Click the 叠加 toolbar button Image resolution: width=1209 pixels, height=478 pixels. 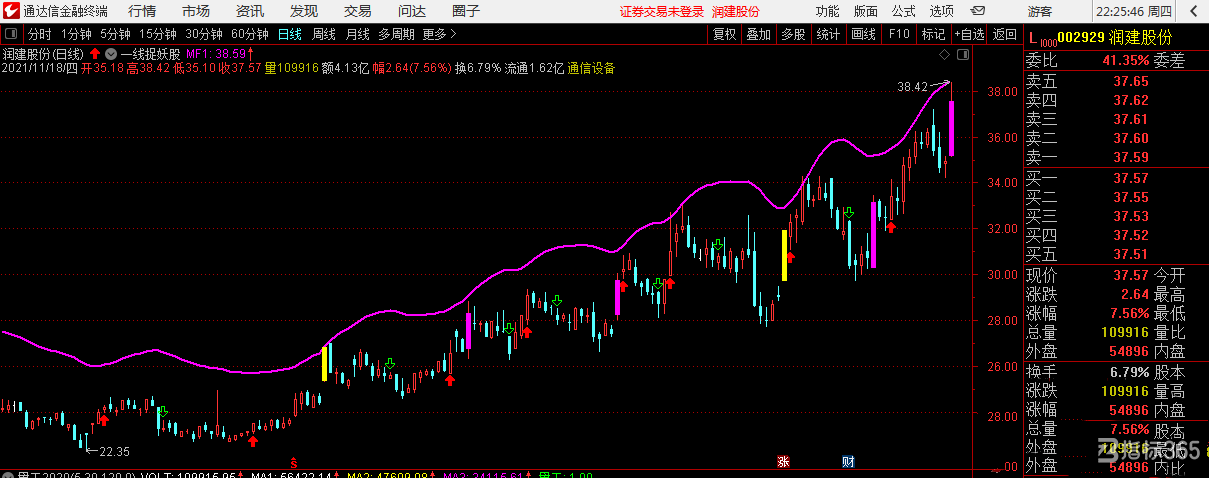pos(758,34)
